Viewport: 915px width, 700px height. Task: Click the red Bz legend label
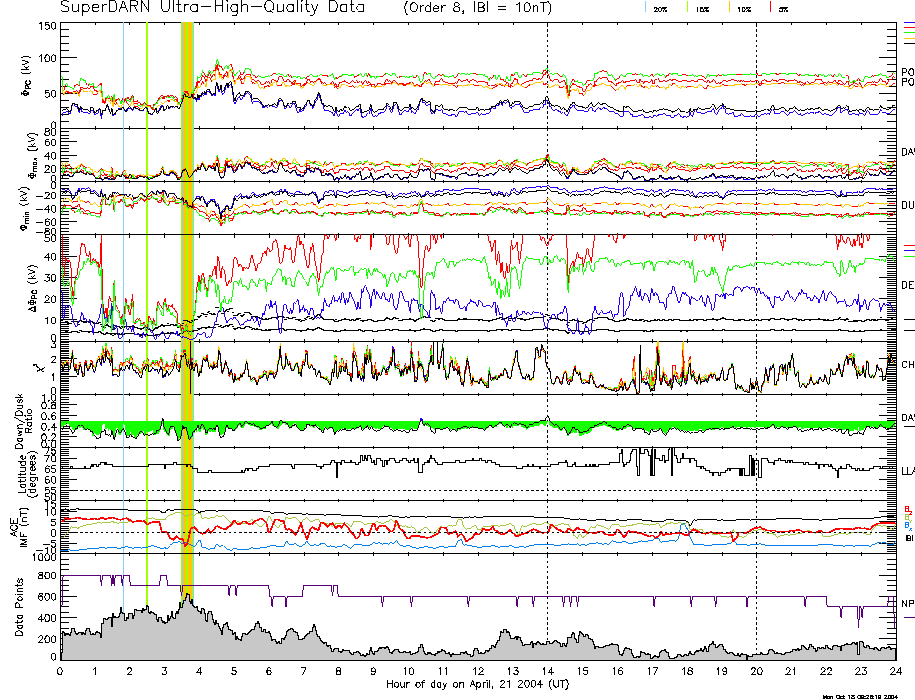[907, 509]
